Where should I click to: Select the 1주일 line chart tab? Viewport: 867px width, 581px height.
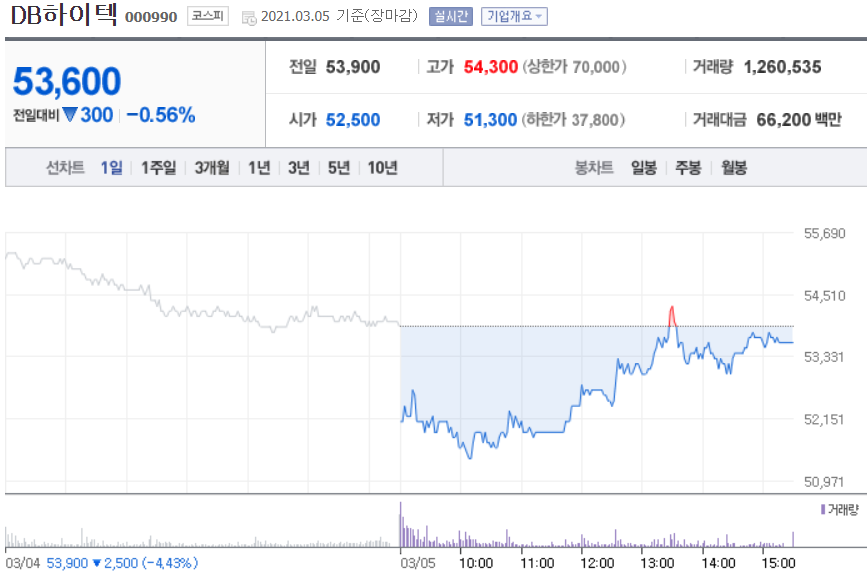158,167
